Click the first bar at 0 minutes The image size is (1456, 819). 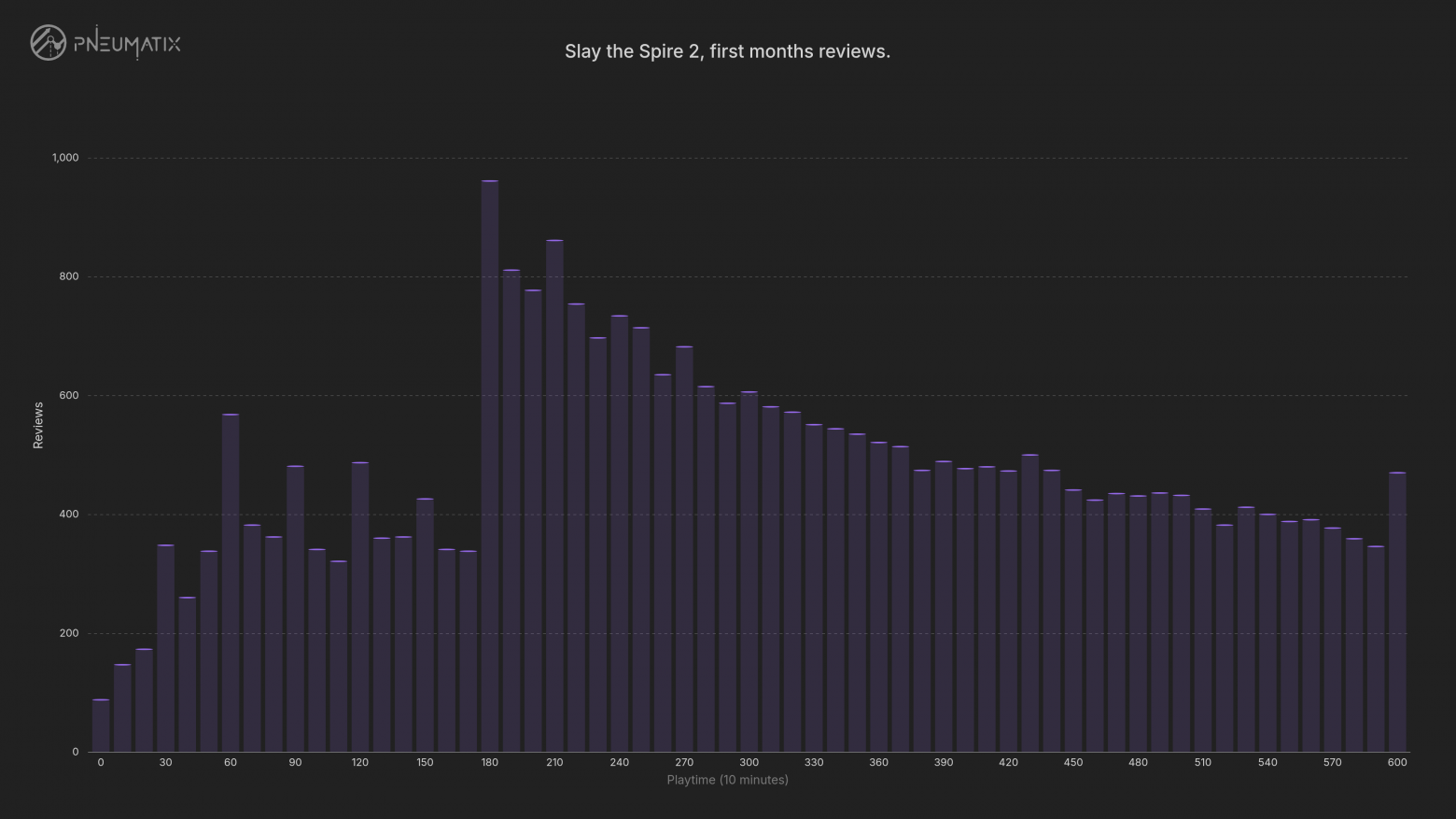click(101, 726)
